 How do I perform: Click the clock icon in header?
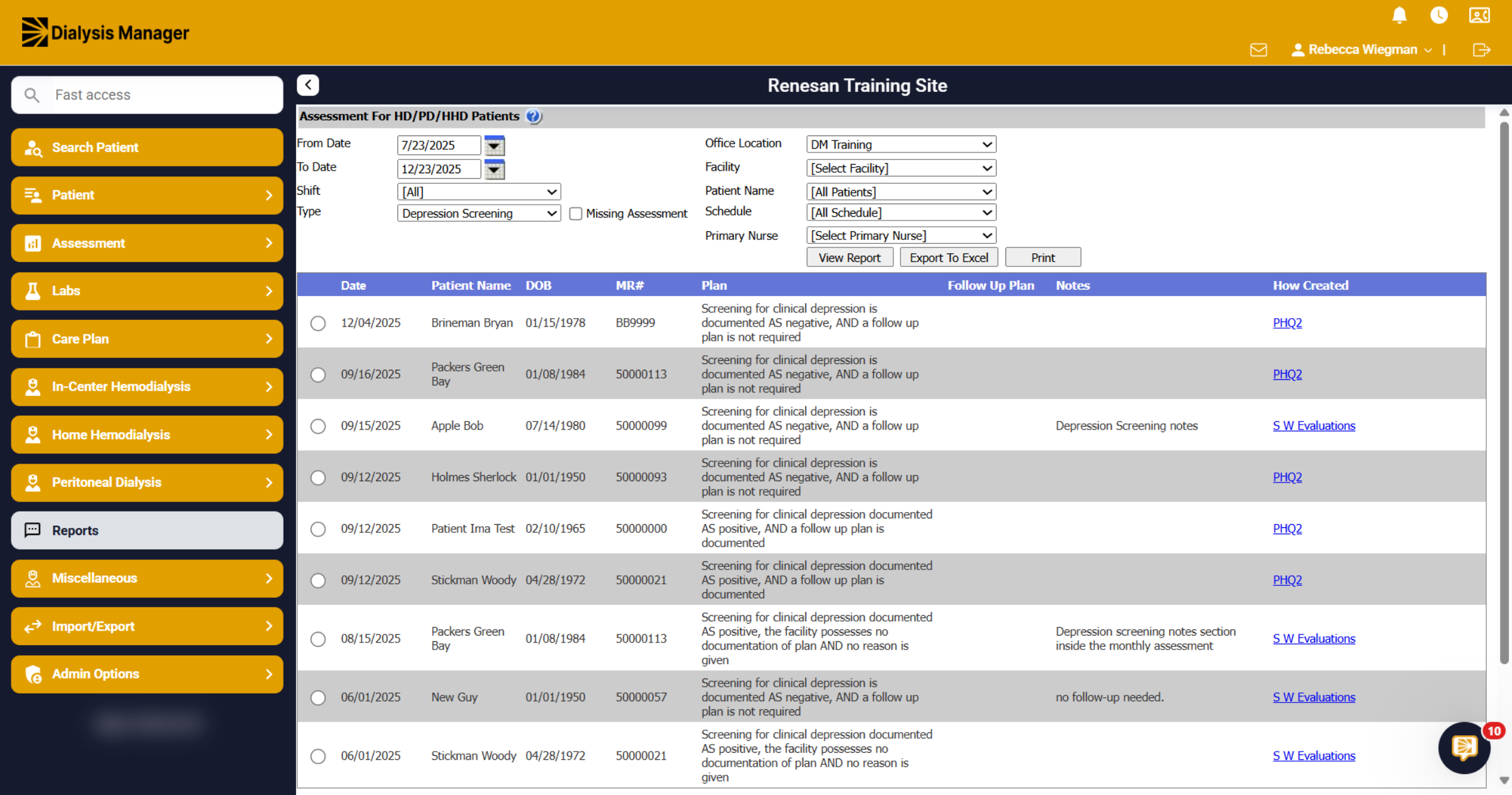pos(1439,15)
